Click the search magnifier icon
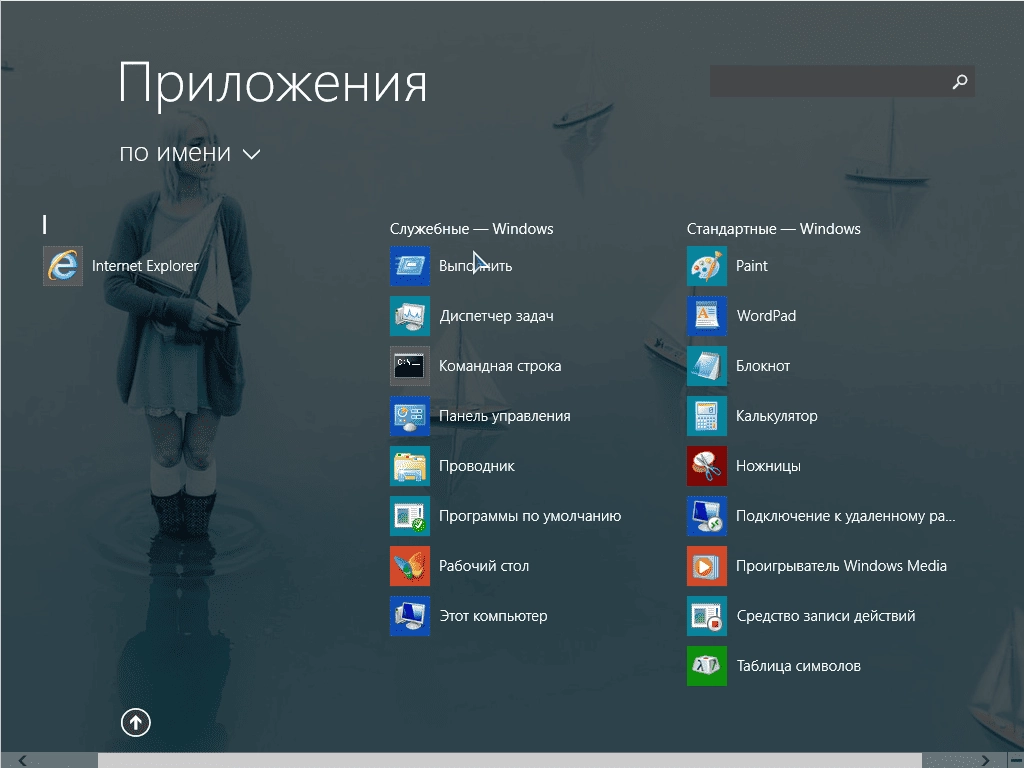Image resolution: width=1024 pixels, height=768 pixels. (x=959, y=82)
